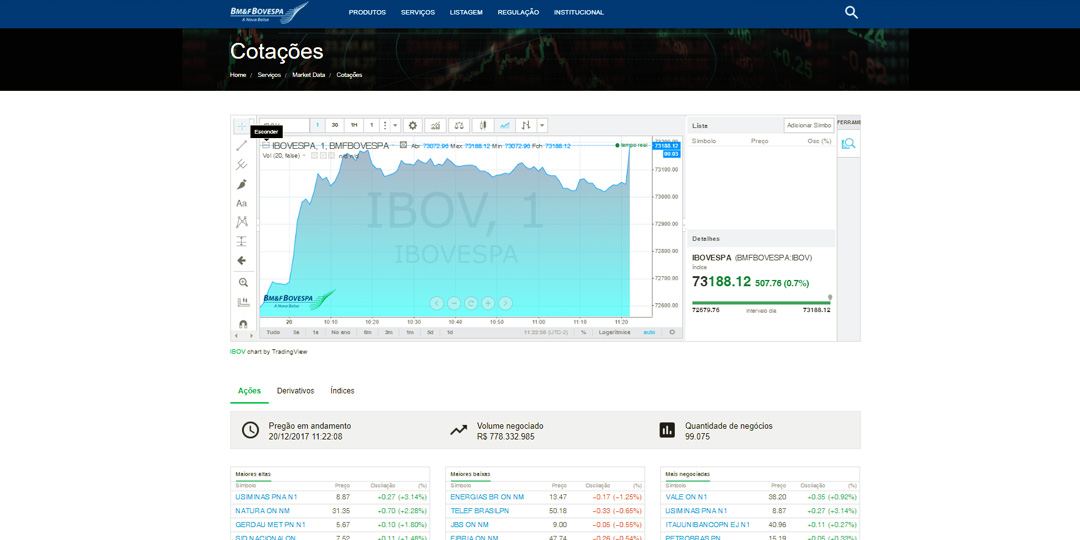Click Adicionar Símbolo button
Screen dimensions: 1080x540
pos(809,125)
